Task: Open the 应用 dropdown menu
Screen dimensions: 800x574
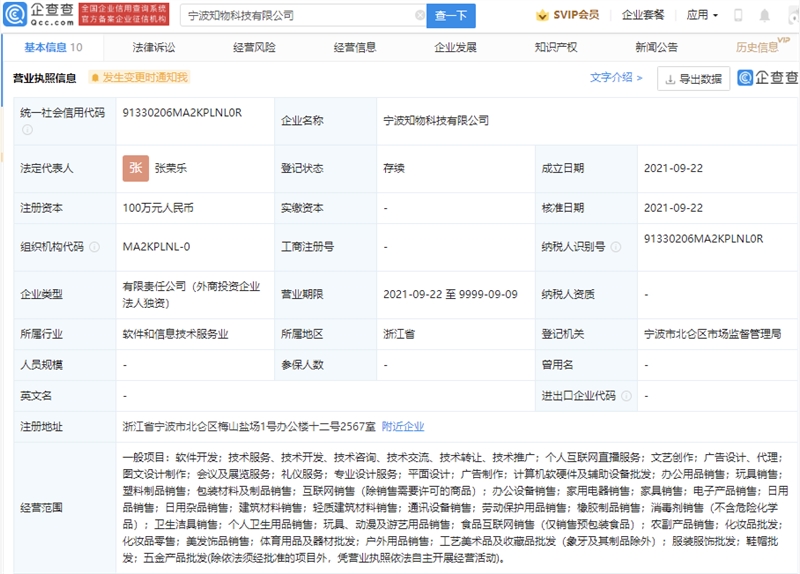Action: tap(702, 15)
